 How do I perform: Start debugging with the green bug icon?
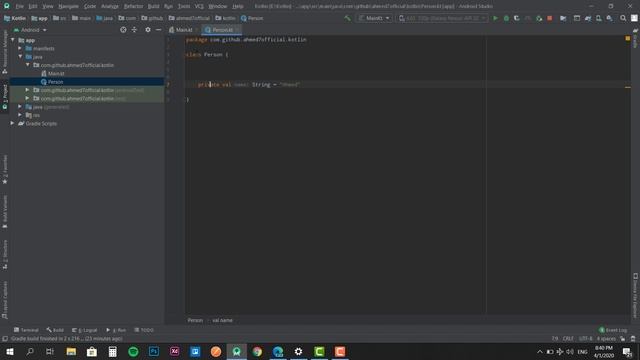click(x=506, y=18)
